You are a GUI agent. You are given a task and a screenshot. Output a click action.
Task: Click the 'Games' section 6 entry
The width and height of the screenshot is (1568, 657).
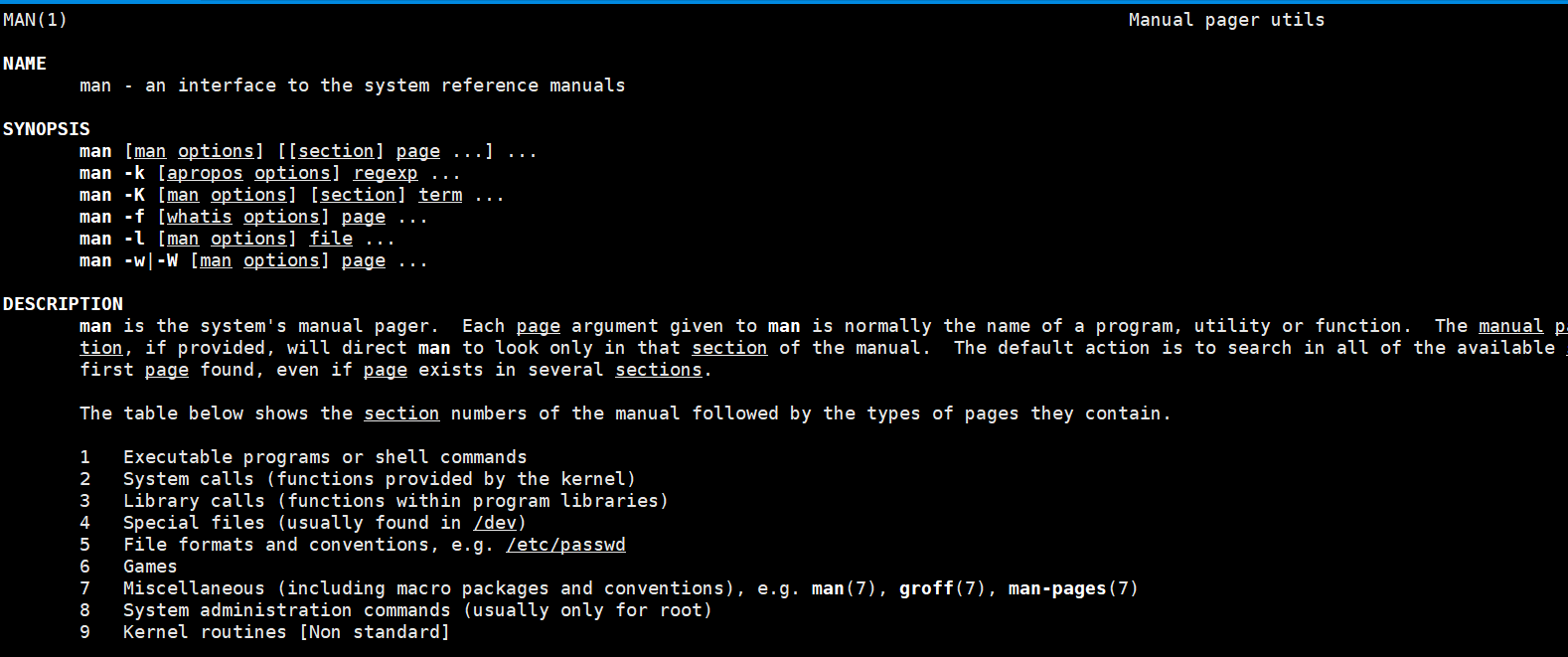pyautogui.click(x=150, y=567)
